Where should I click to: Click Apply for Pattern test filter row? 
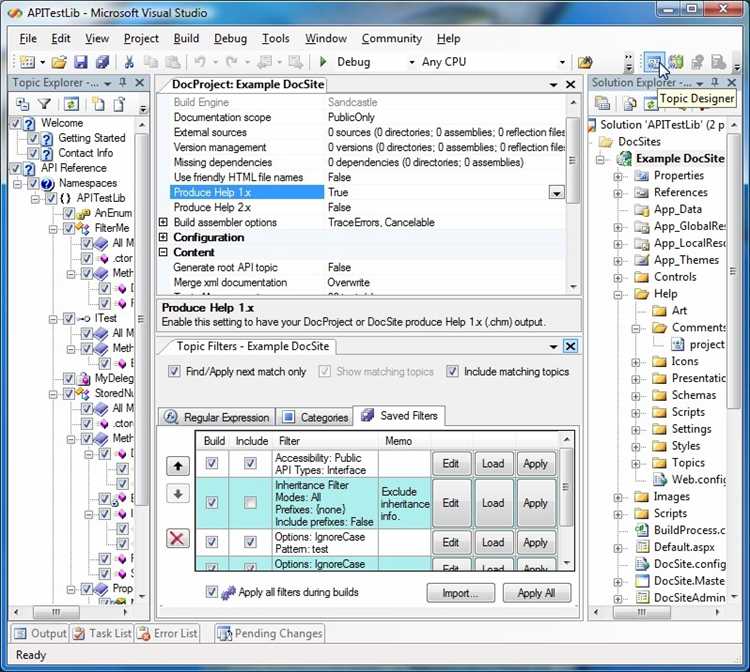[x=535, y=542]
